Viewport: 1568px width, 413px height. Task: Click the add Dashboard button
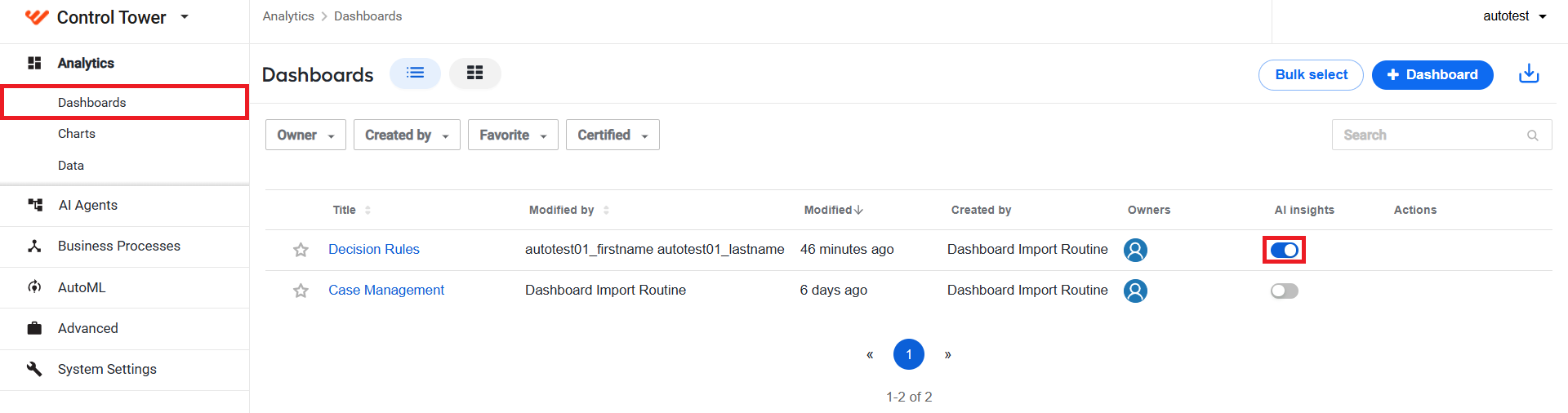pos(1432,74)
